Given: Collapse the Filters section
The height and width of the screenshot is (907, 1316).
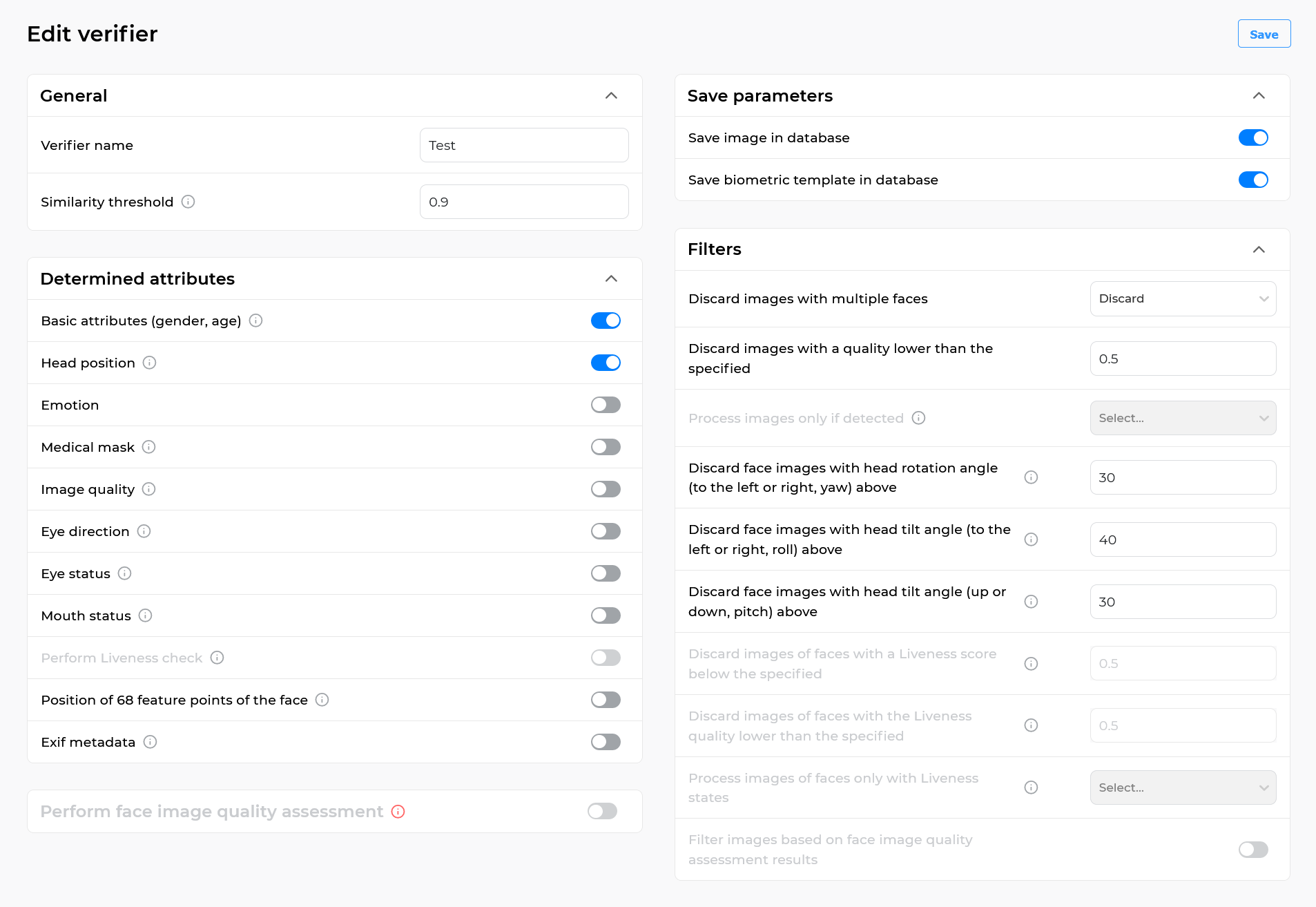Looking at the screenshot, I should [1259, 249].
